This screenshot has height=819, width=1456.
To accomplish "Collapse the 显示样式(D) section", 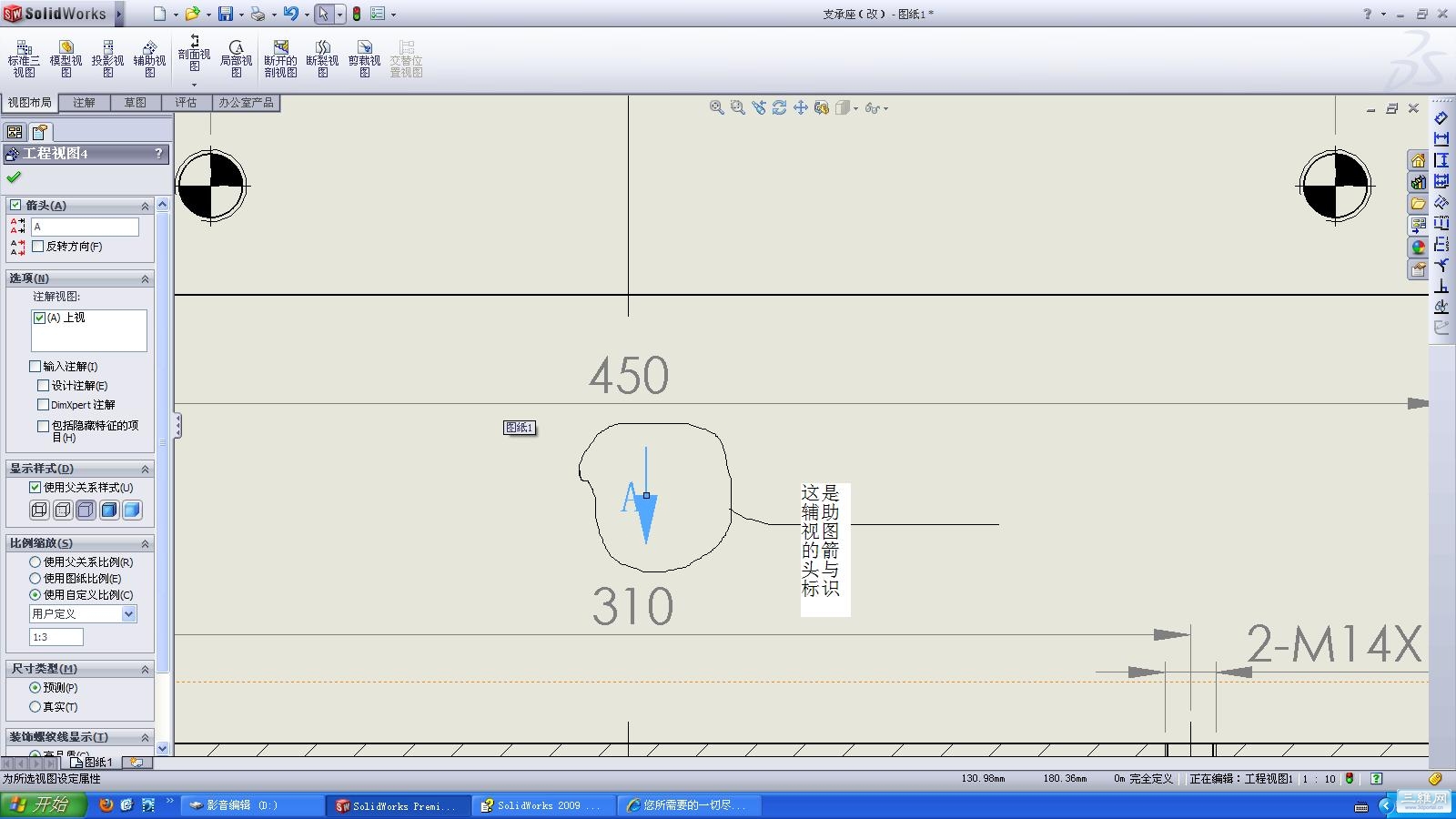I will [145, 469].
